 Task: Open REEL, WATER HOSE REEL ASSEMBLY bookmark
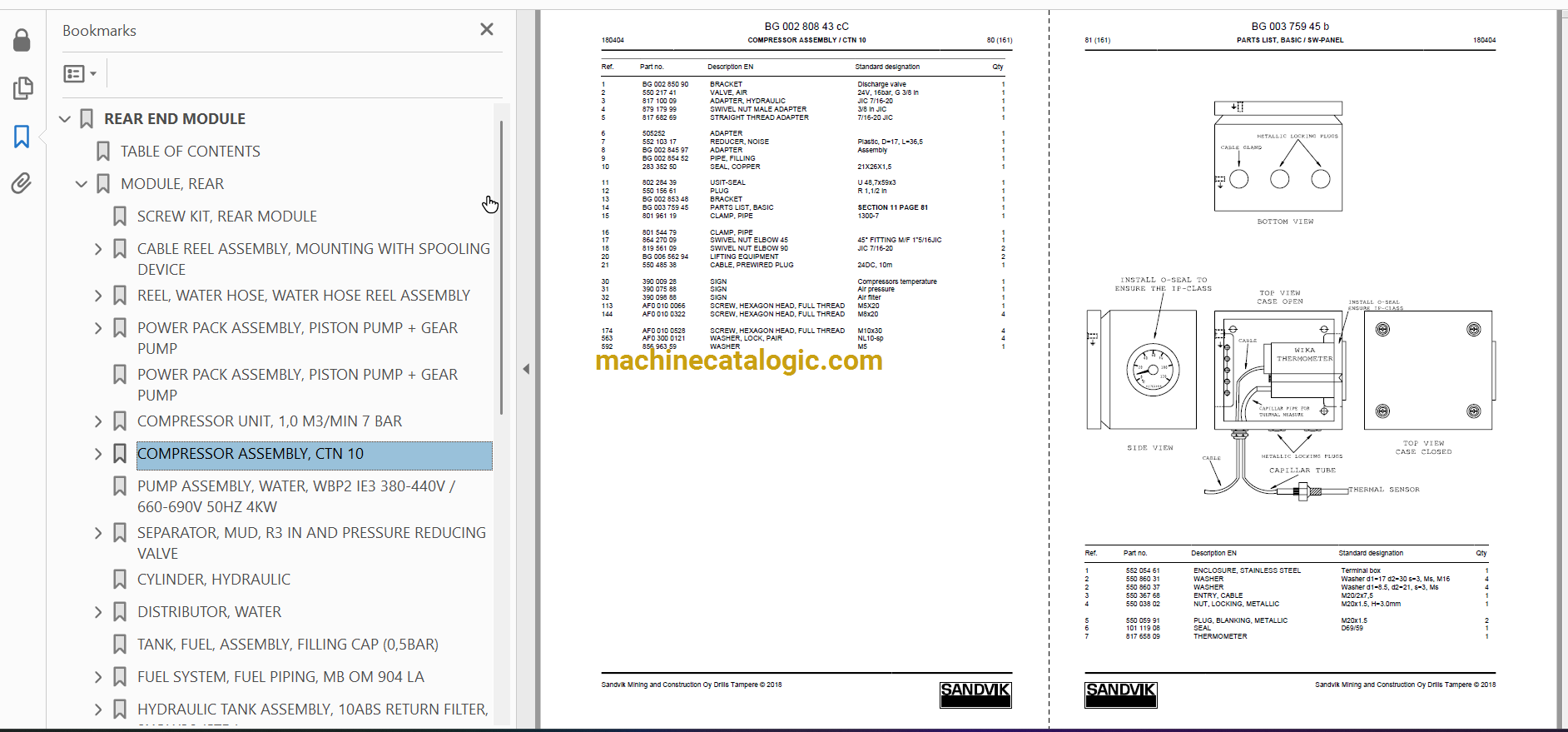(304, 296)
